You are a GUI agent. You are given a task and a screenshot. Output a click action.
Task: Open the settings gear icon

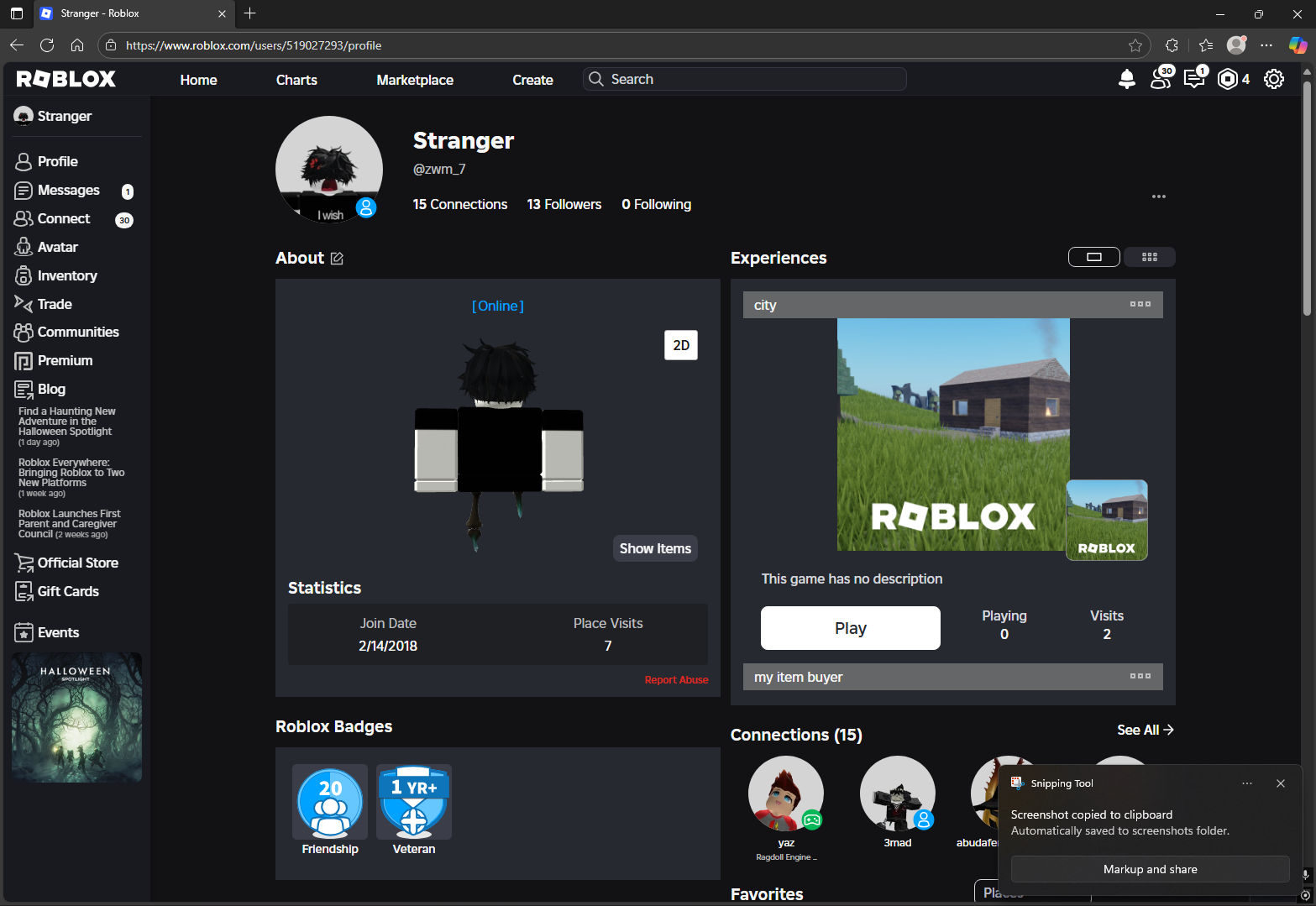(1273, 79)
